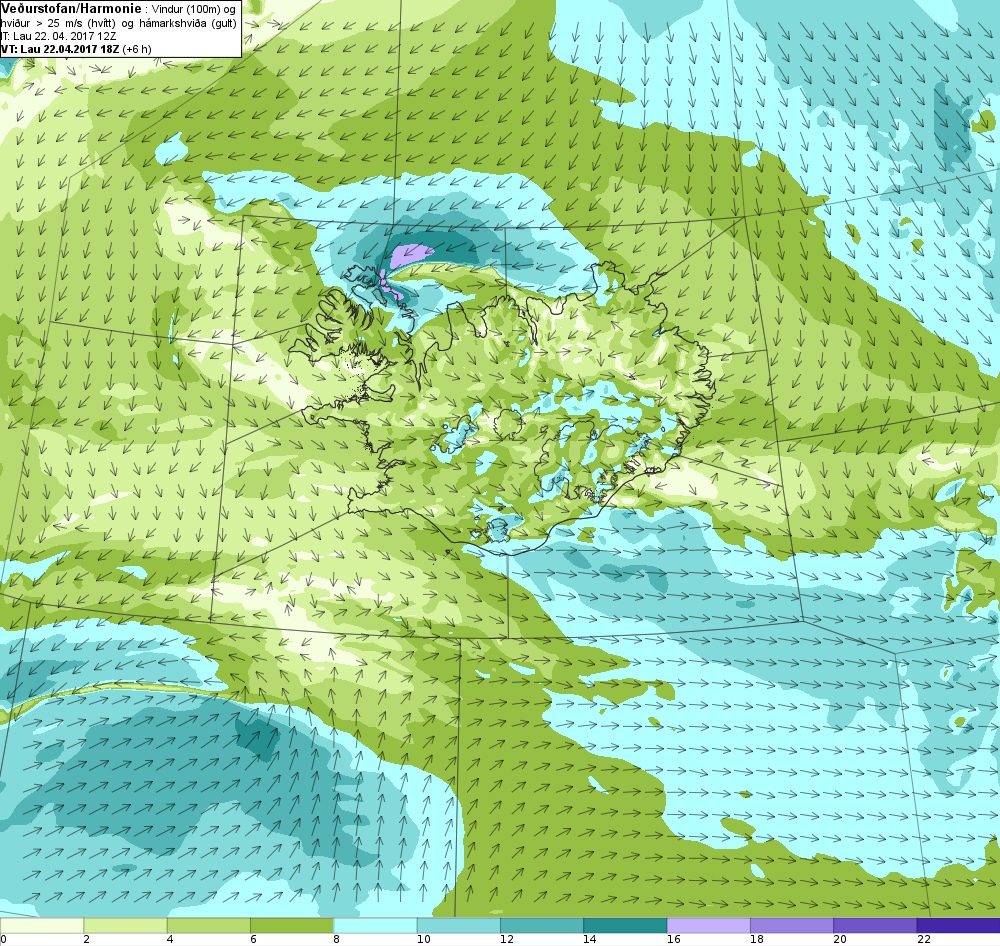Click the 20-22 m/s violet legend swatch

pos(875,925)
